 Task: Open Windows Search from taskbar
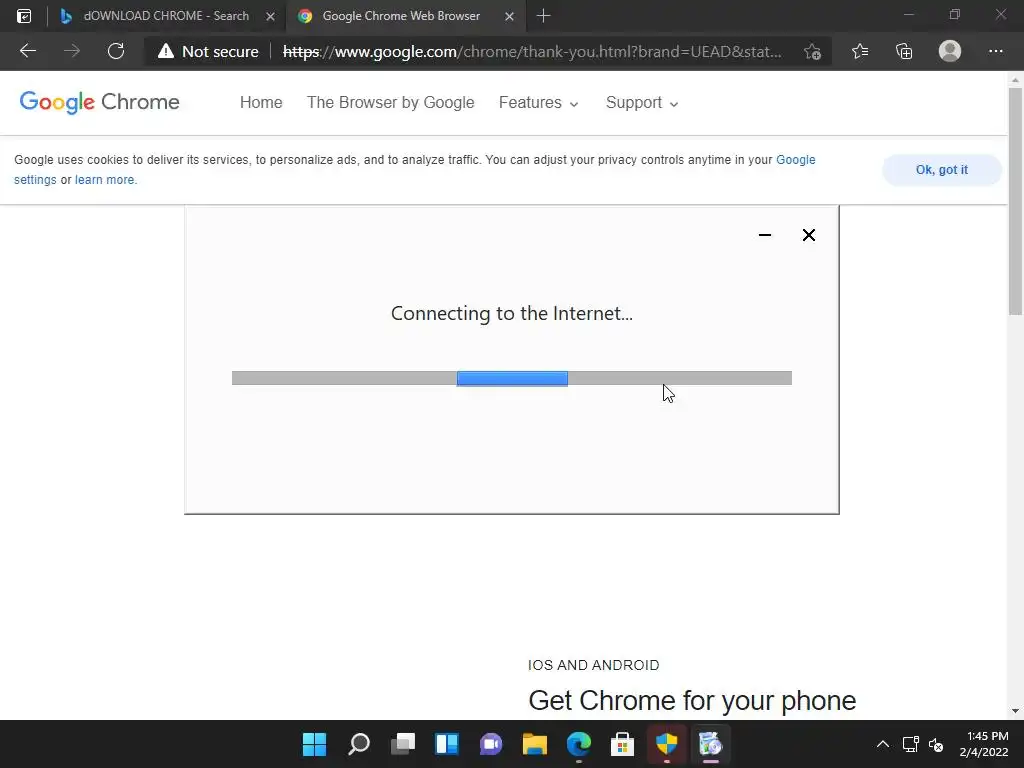click(359, 744)
